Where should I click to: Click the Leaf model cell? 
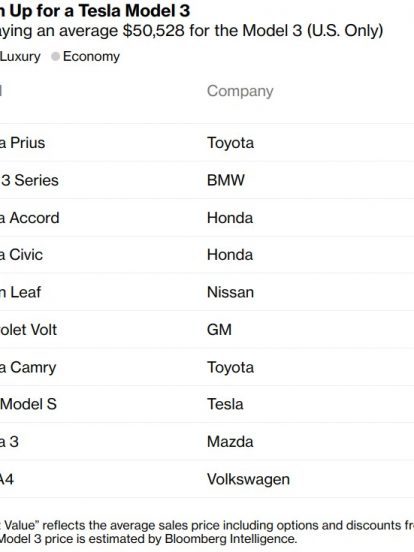(20, 293)
